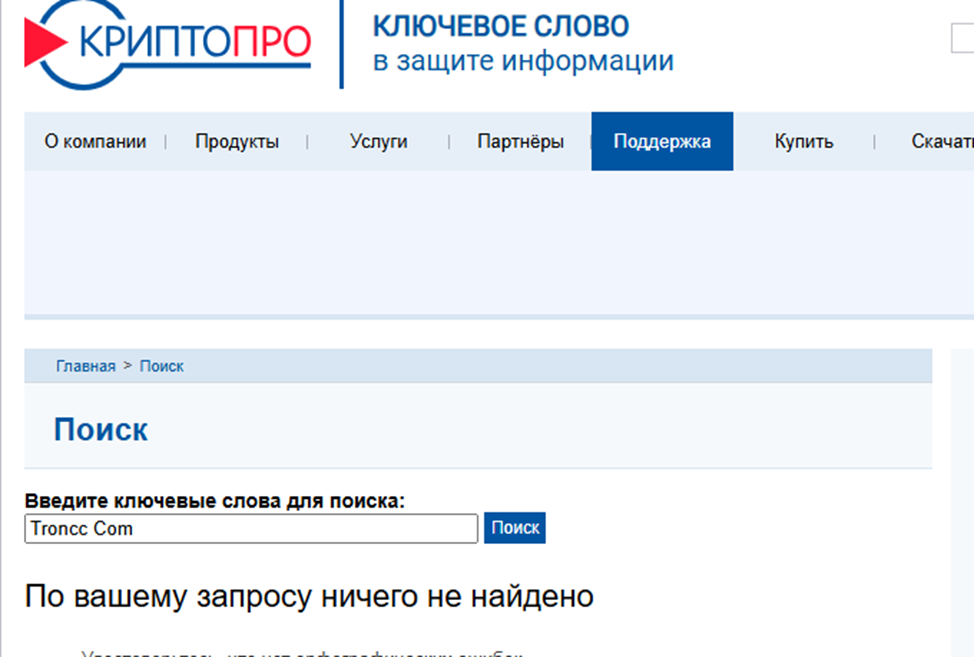The width and height of the screenshot is (974, 657).
Task: Click the Ключевое слово slogan text
Action: [501, 27]
